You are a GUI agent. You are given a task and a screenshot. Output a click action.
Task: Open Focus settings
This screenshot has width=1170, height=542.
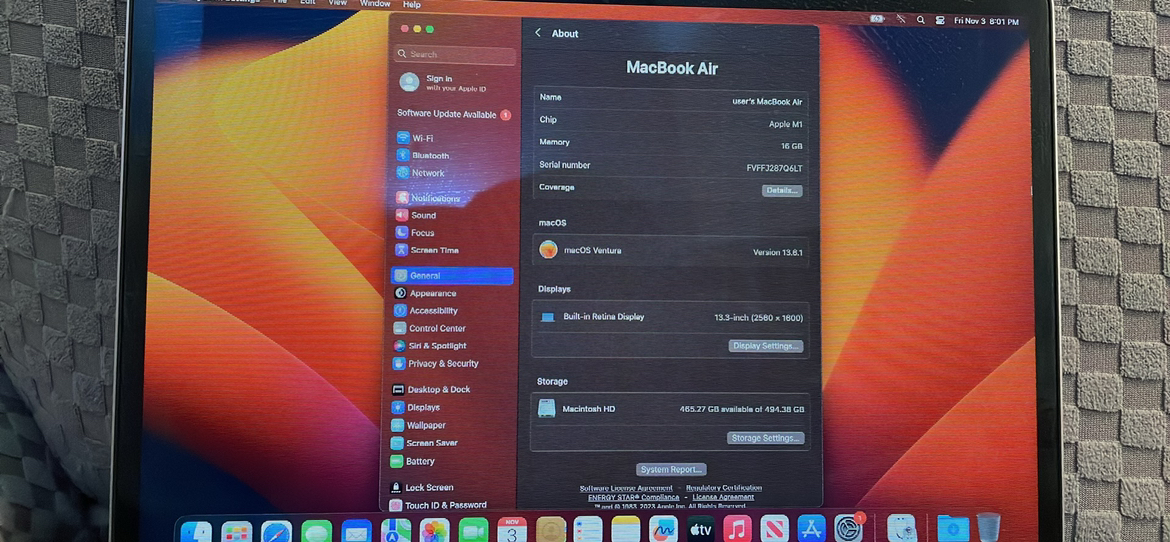(414, 233)
